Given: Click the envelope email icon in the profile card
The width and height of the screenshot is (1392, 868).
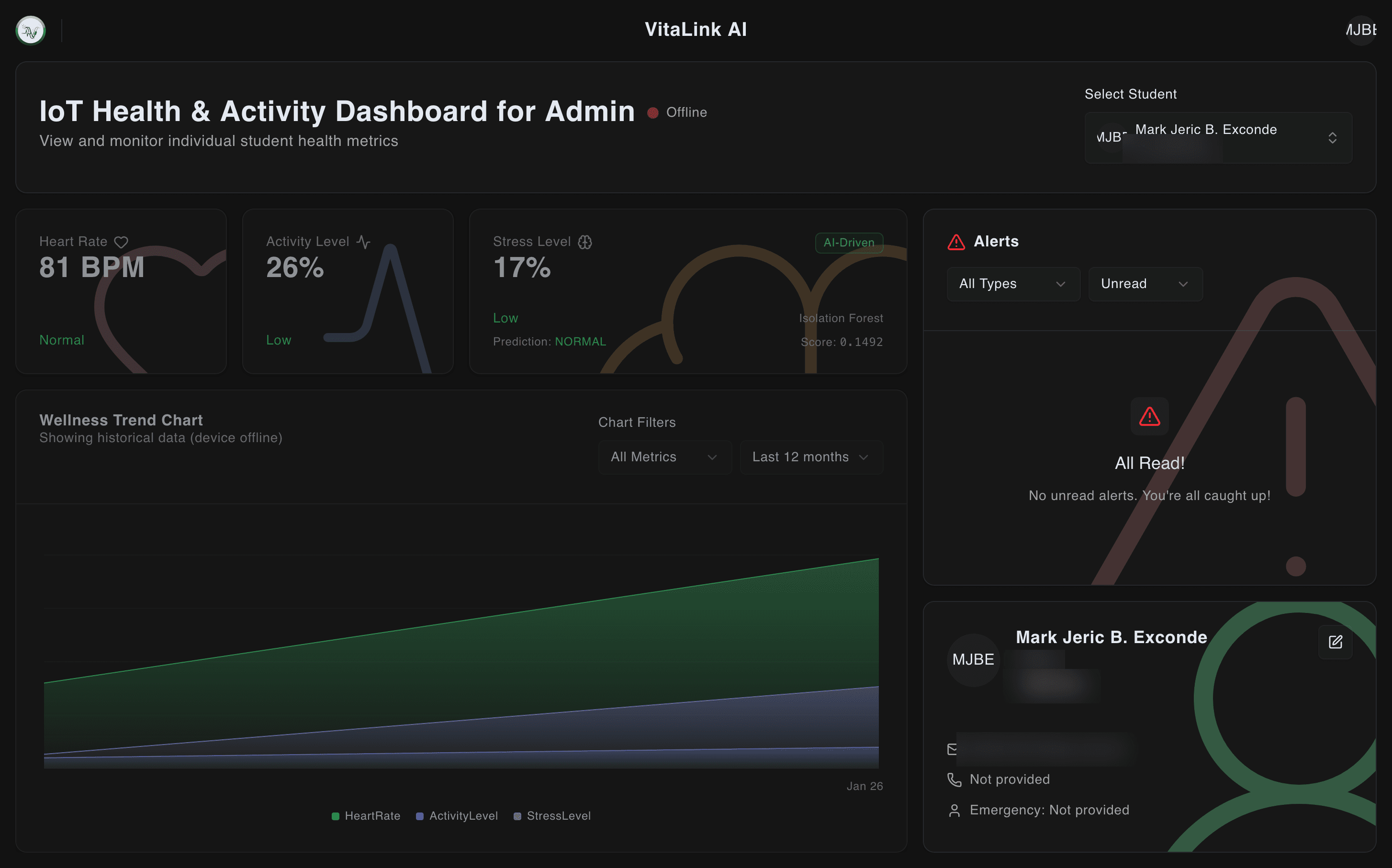Looking at the screenshot, I should click(x=952, y=749).
